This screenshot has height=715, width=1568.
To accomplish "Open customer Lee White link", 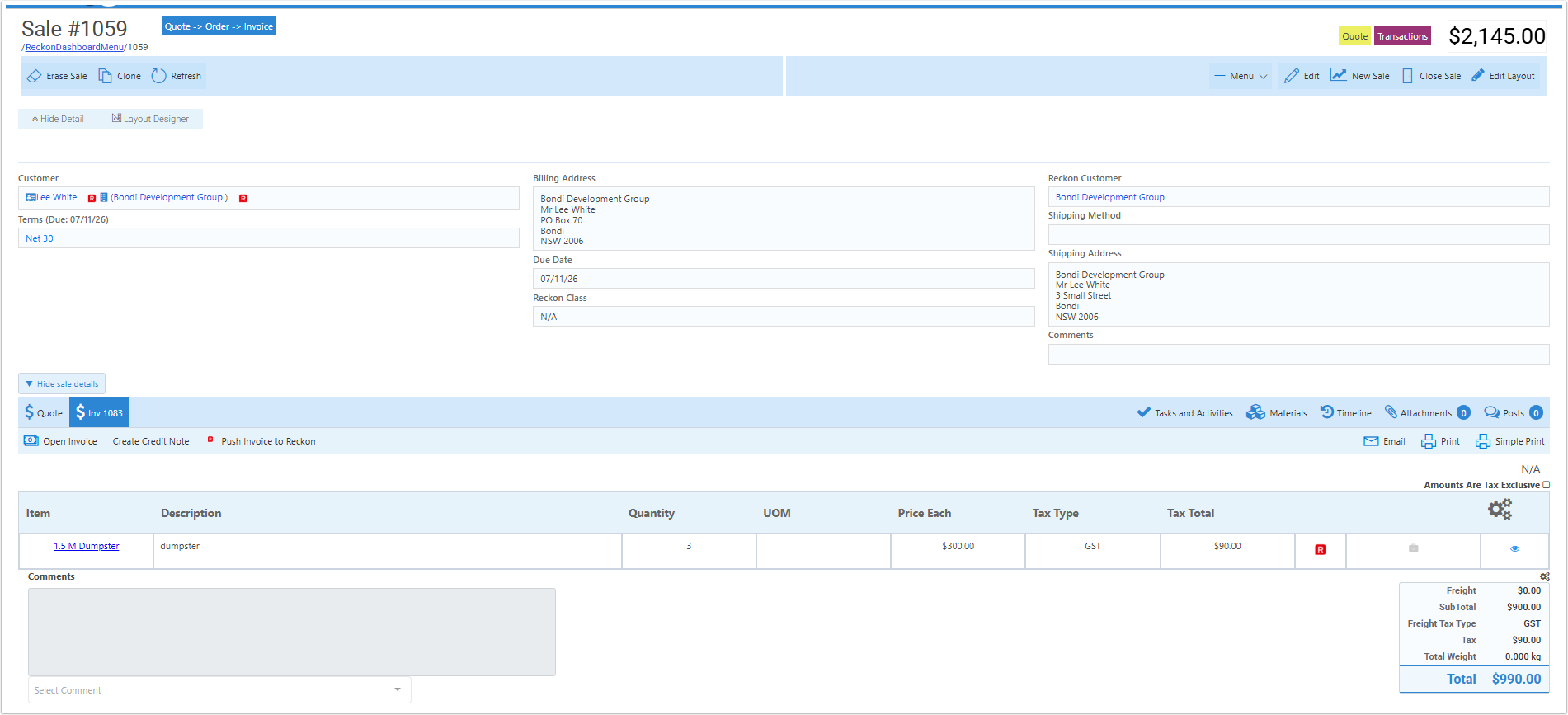I will click(56, 197).
